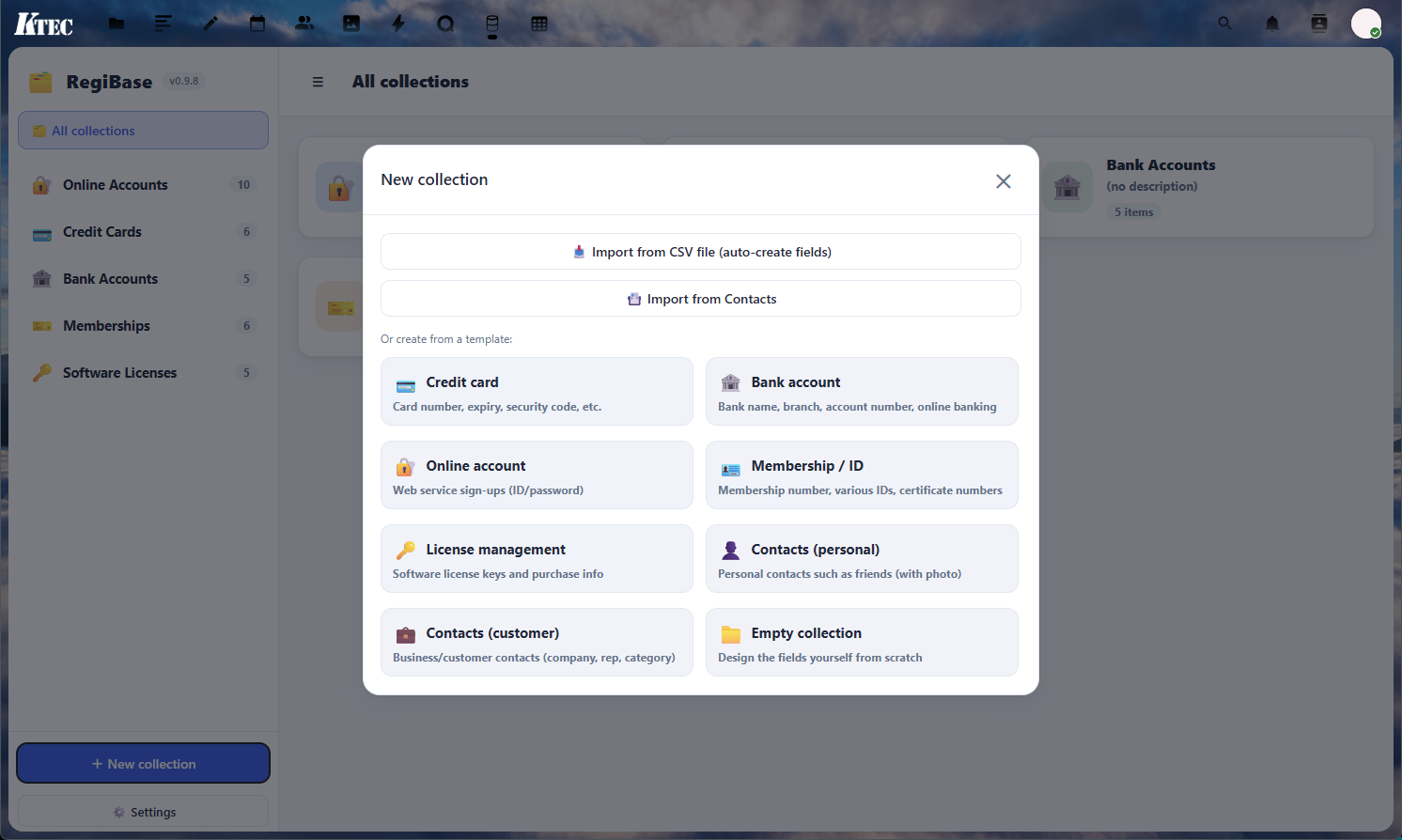Choose the Online account template

[x=537, y=475]
